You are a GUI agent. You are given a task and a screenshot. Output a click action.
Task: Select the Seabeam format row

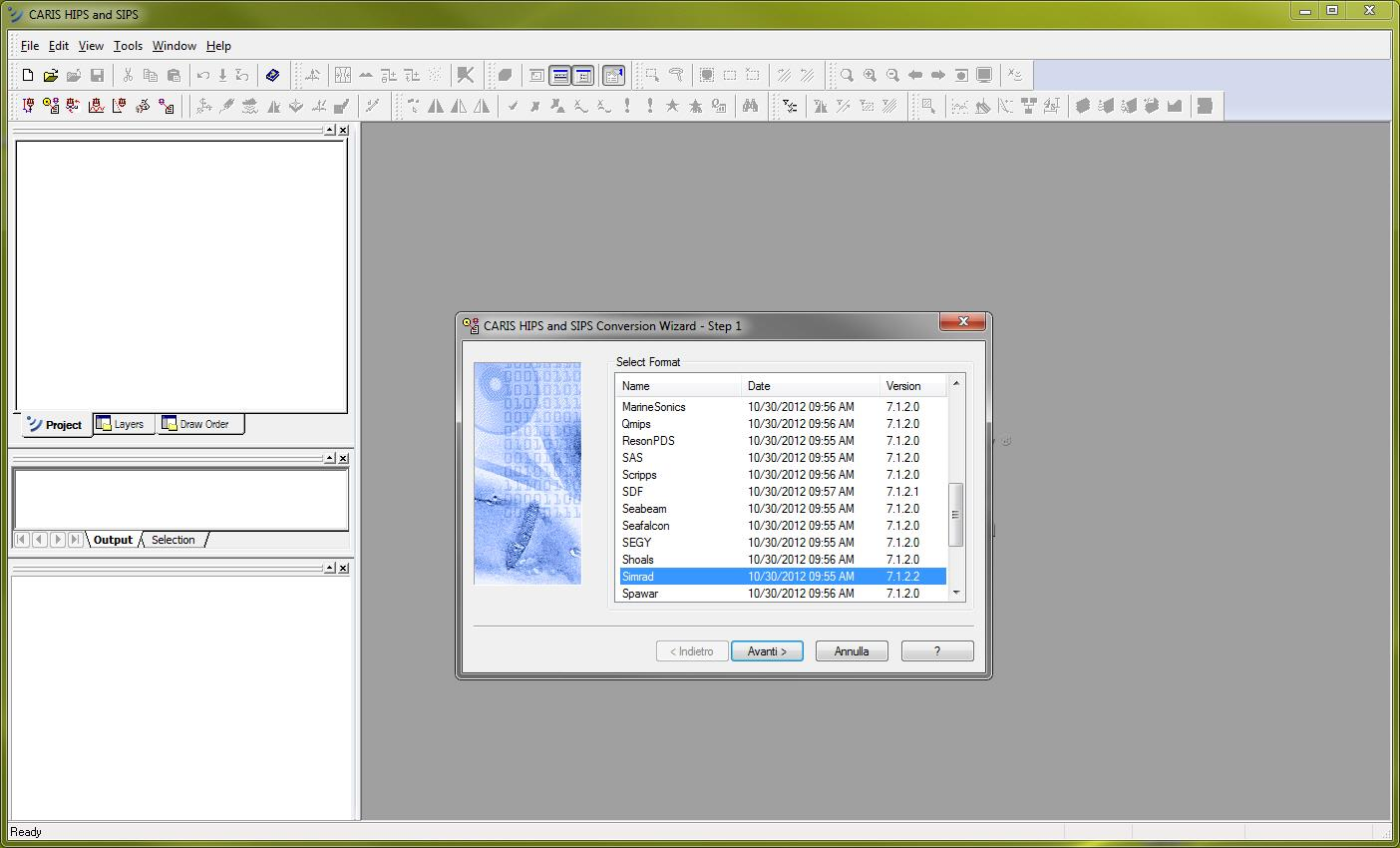pos(783,509)
